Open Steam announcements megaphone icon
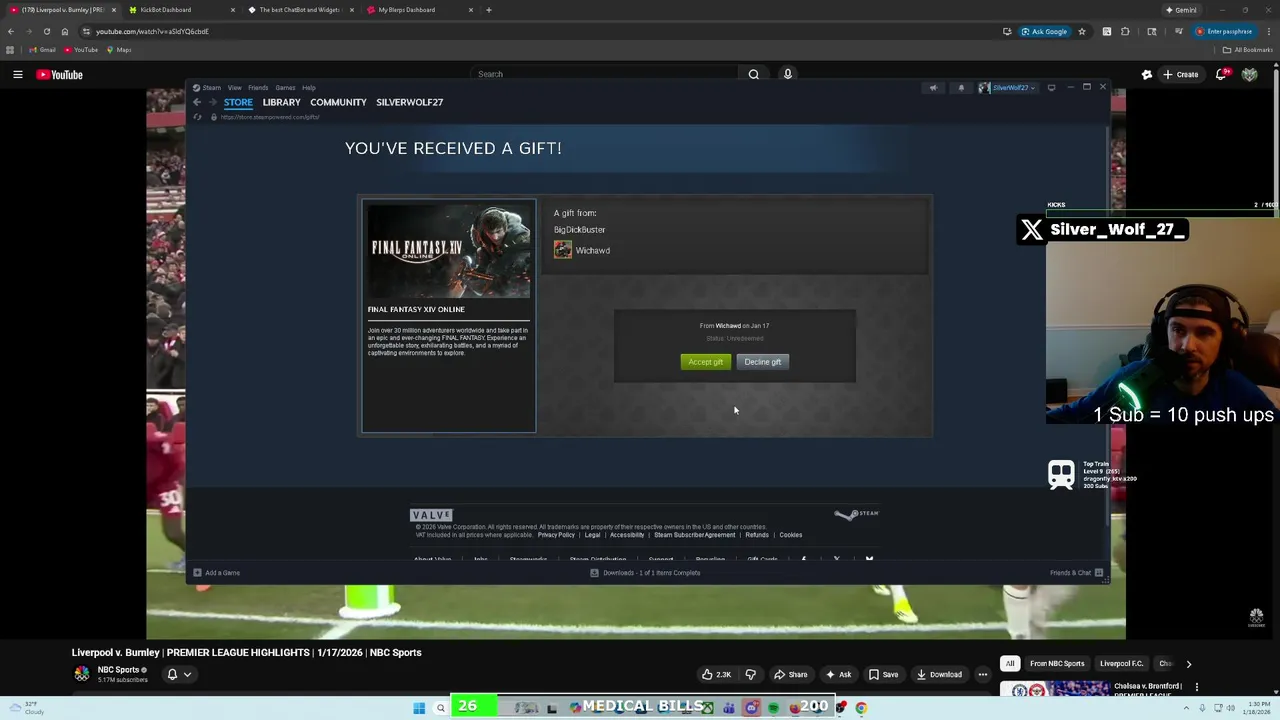Screen dimensions: 1280x720 [x=933, y=88]
